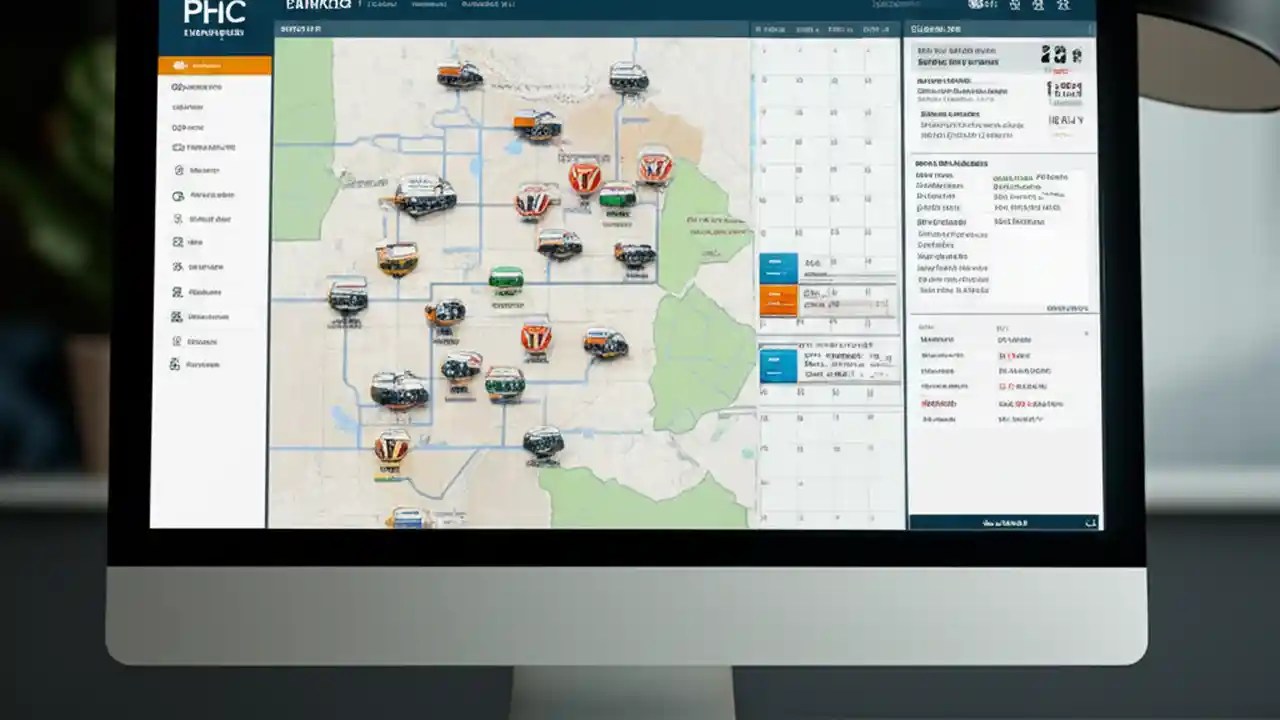This screenshot has height=720, width=1280.
Task: Select the settings icon in the top toolbar
Action: (1015, 7)
